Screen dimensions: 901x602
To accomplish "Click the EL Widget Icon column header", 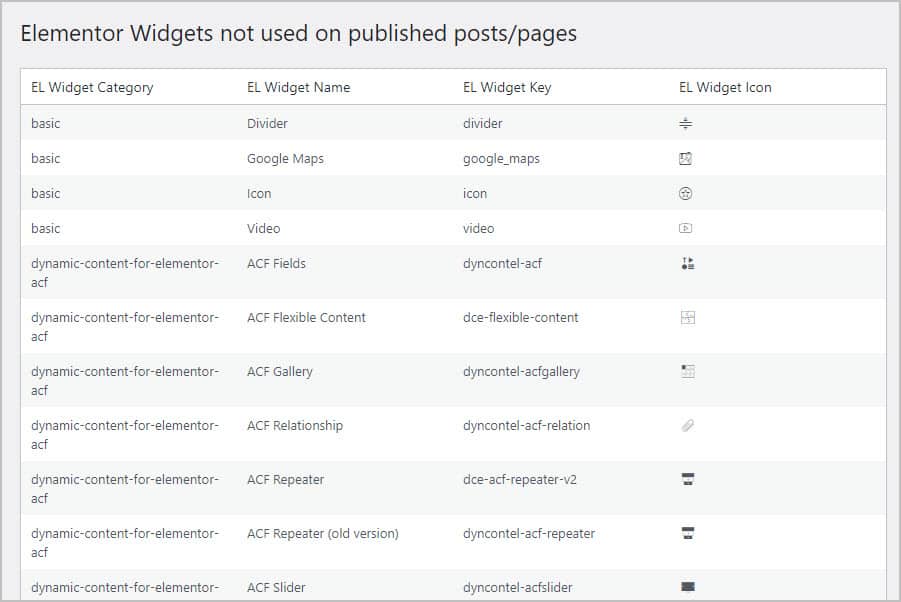I will (725, 87).
